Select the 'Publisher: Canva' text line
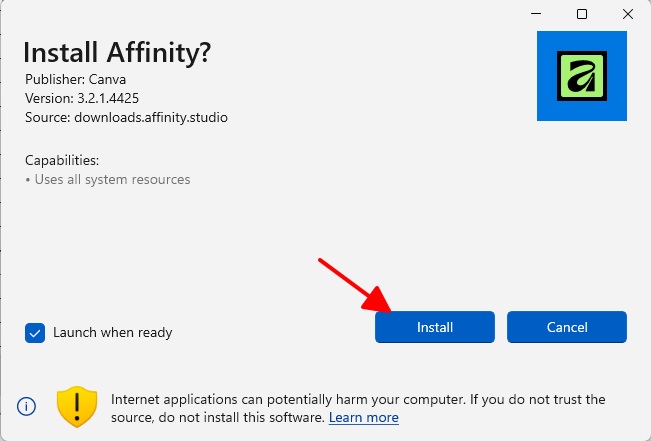Screen dimensions: 651x441 [75, 79]
